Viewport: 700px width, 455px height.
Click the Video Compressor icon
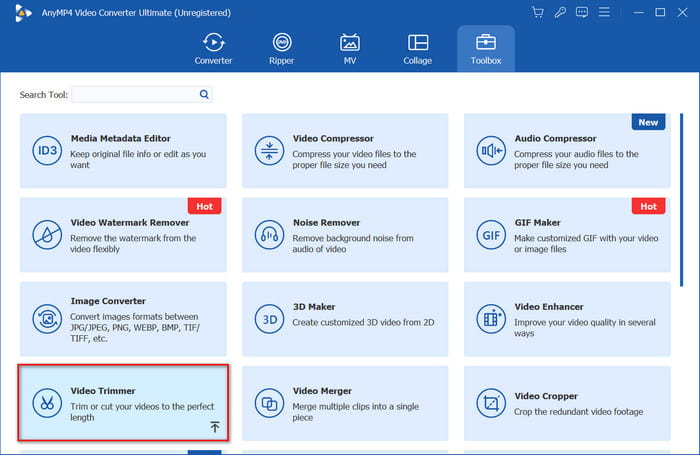tap(269, 151)
